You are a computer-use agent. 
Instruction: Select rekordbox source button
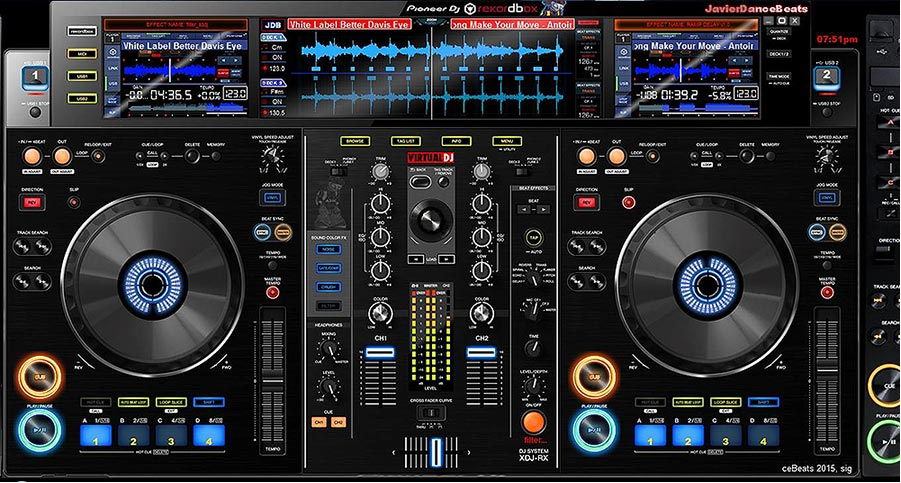82,32
